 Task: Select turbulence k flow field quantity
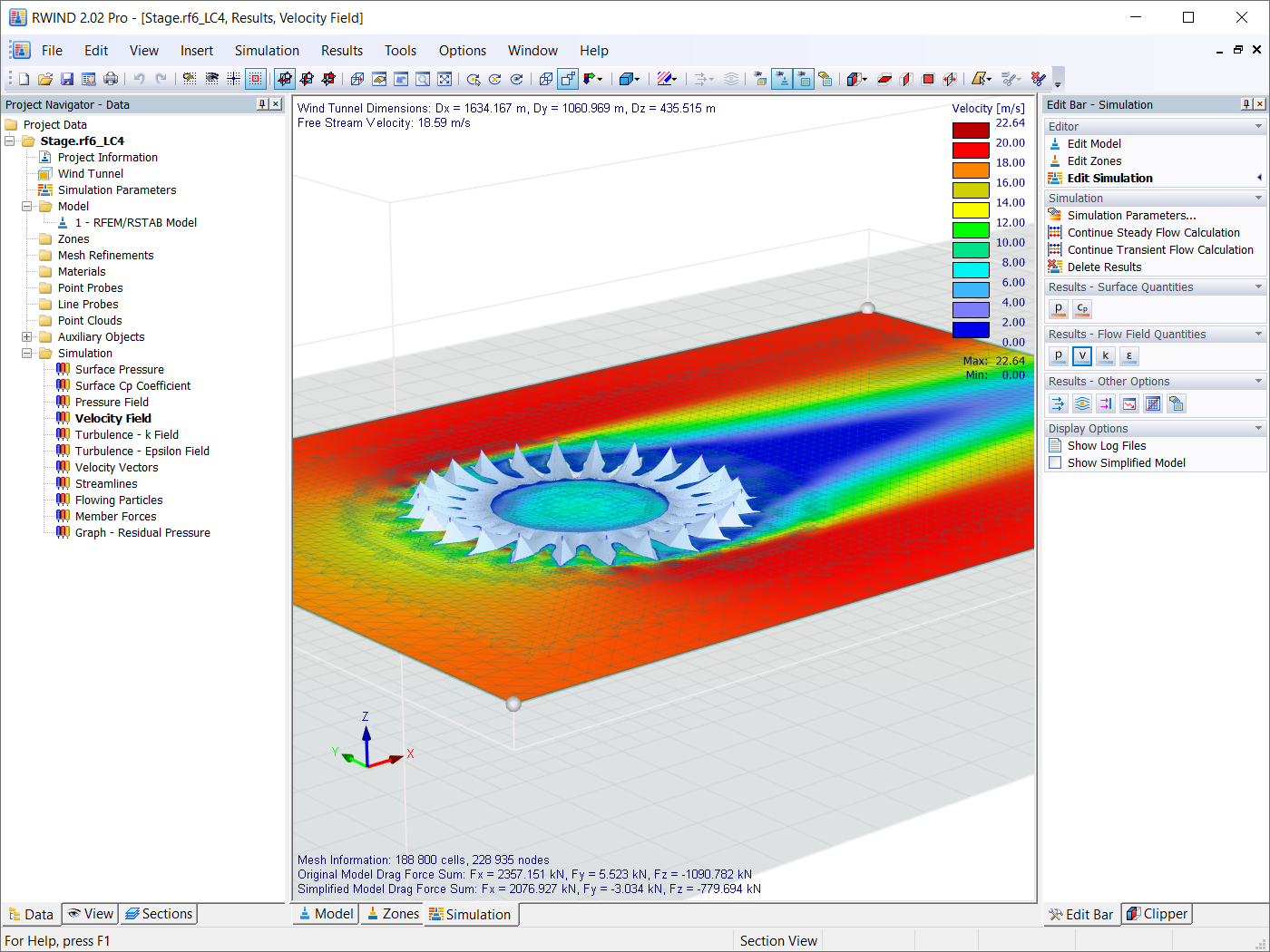[x=1106, y=356]
